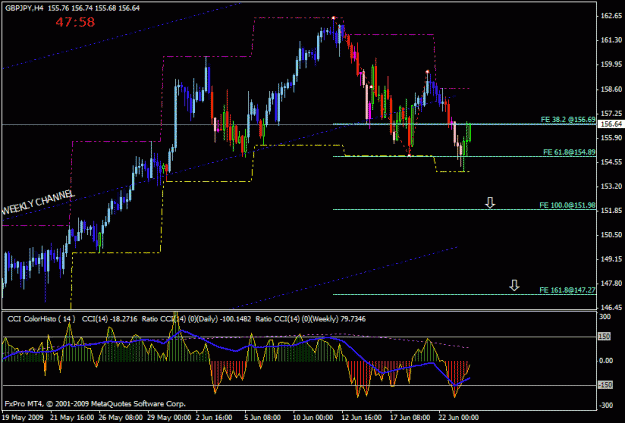The width and height of the screenshot is (625, 423).
Task: Click the FE 38.2 @156.69 Fibonacci label
Action: point(568,119)
